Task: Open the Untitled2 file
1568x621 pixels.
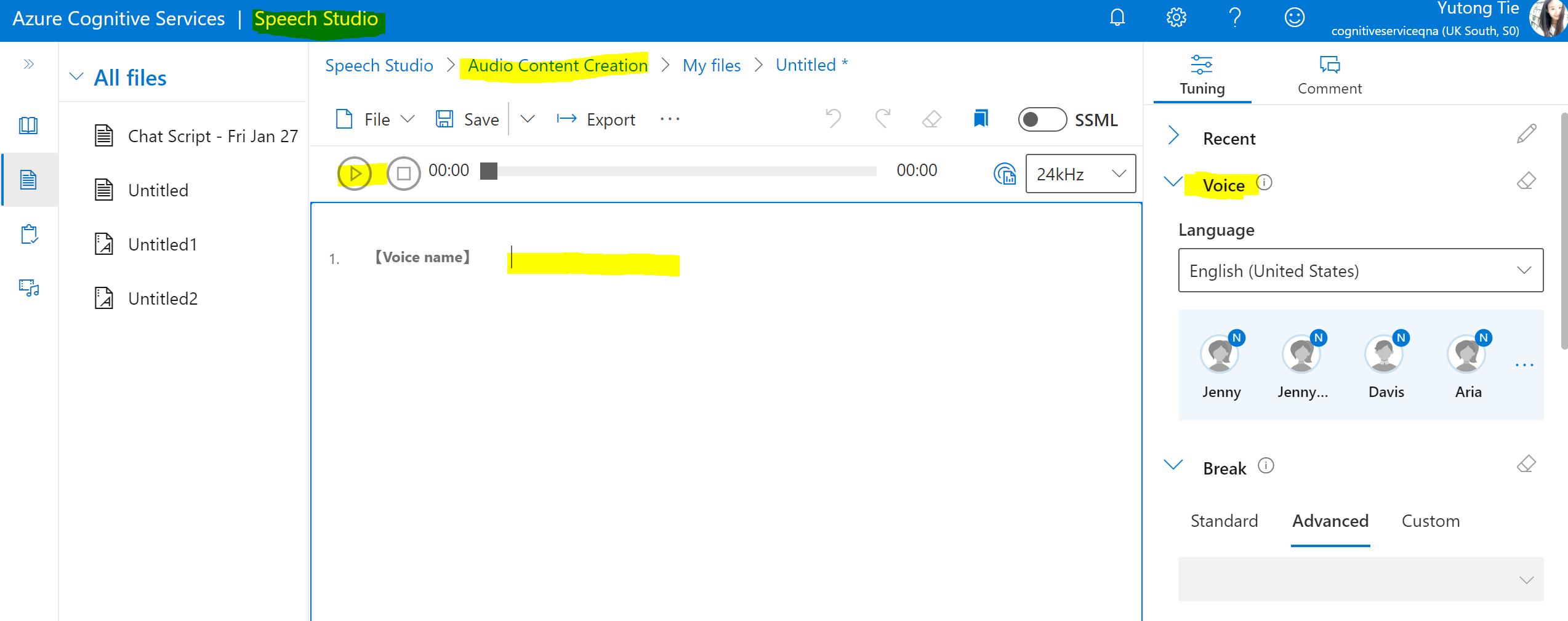Action: (x=147, y=298)
